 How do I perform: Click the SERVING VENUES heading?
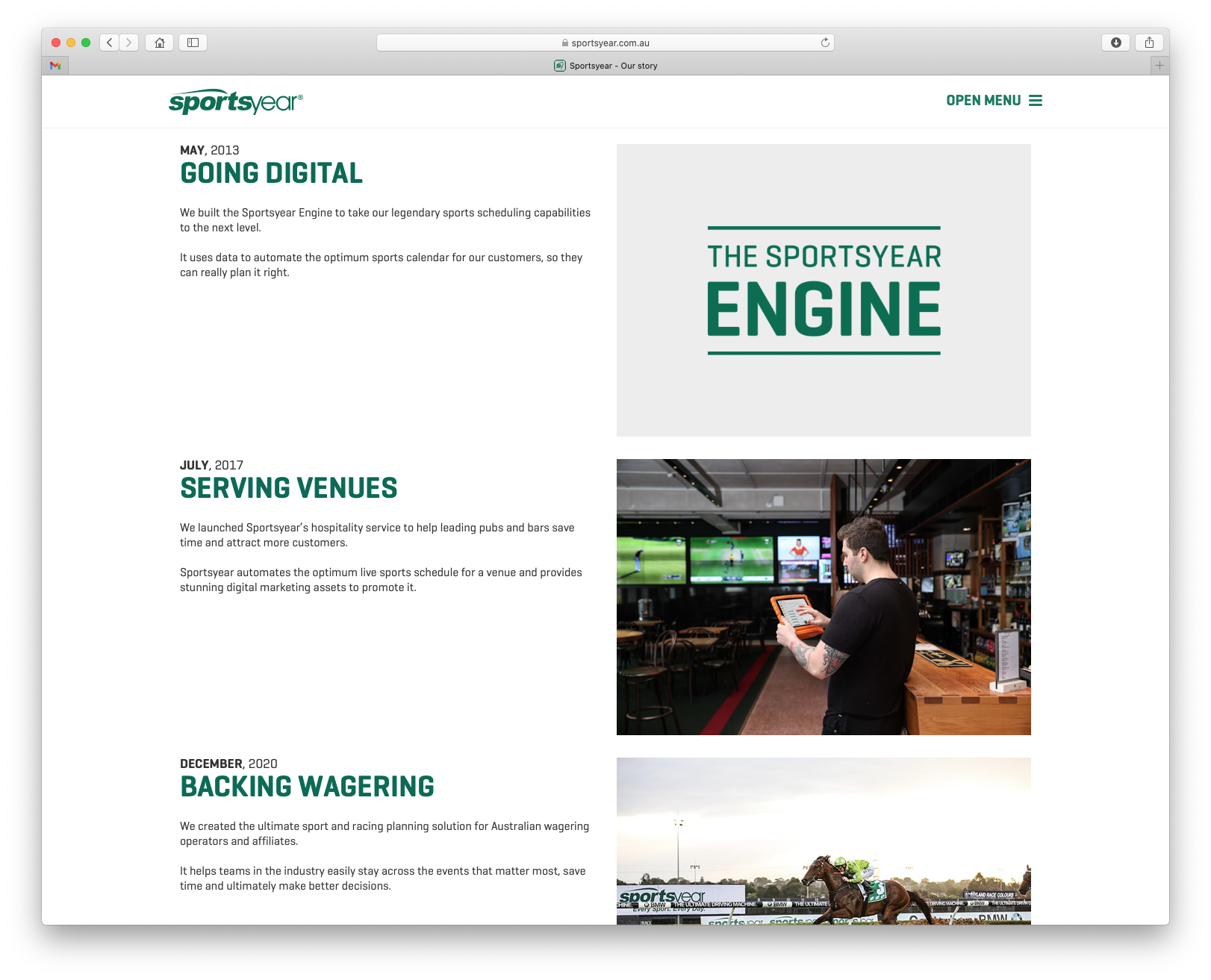point(288,488)
